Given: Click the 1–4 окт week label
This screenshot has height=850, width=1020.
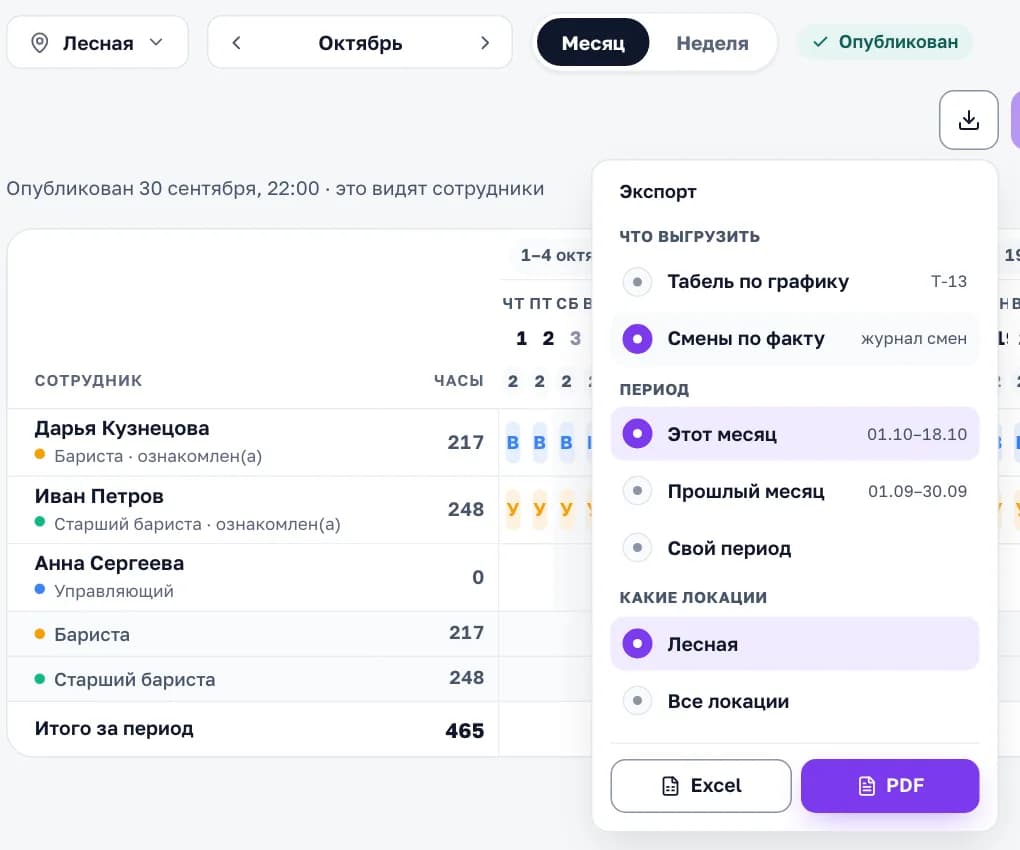Looking at the screenshot, I should click(x=556, y=256).
